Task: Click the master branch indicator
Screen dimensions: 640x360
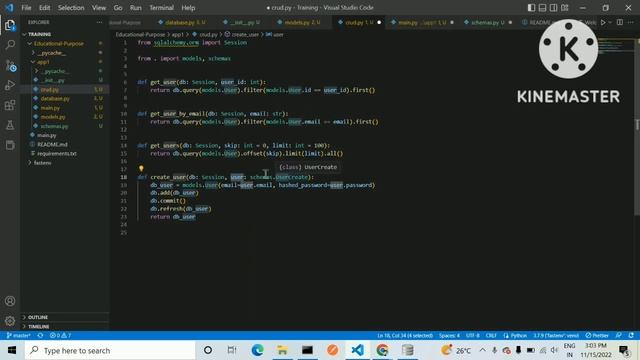Action: point(18,336)
